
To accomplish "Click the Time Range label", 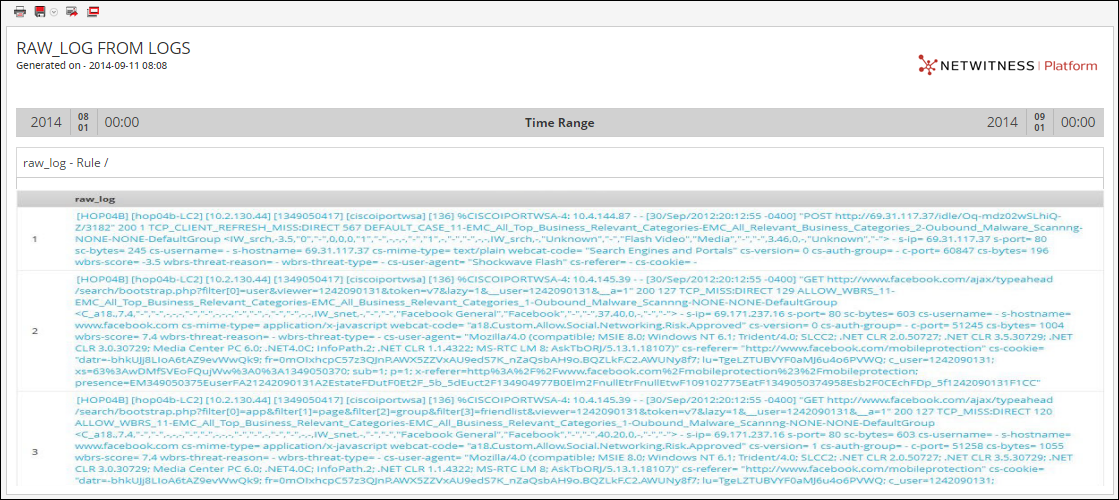I will pos(560,123).
